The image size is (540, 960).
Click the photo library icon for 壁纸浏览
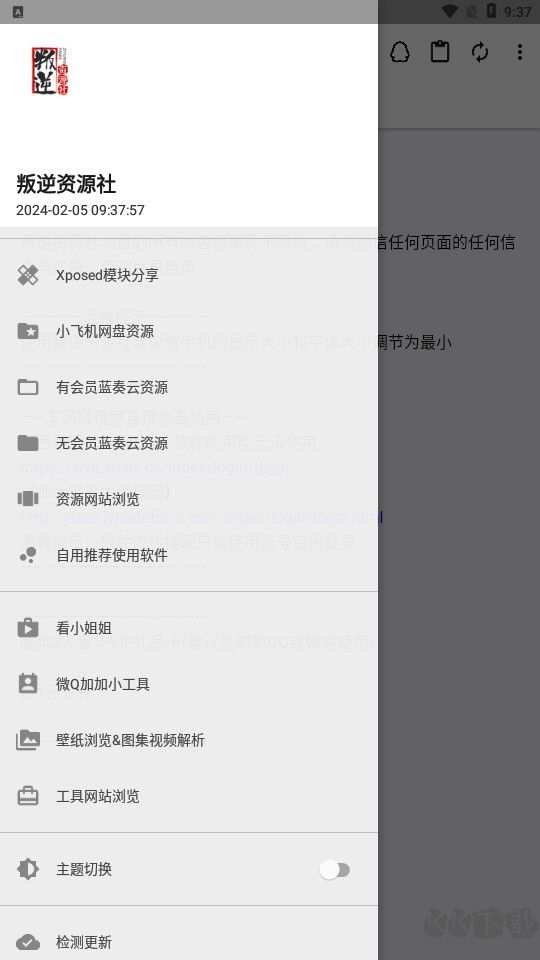click(x=28, y=740)
